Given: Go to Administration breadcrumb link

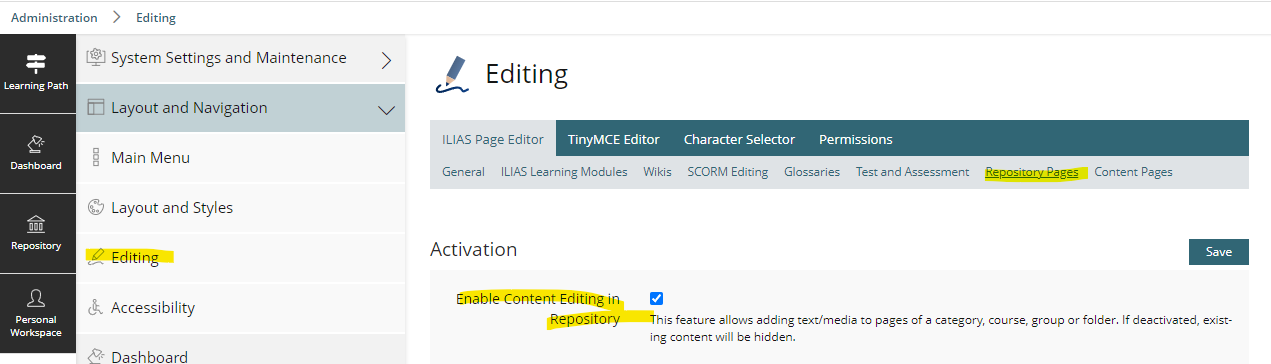Looking at the screenshot, I should [54, 18].
